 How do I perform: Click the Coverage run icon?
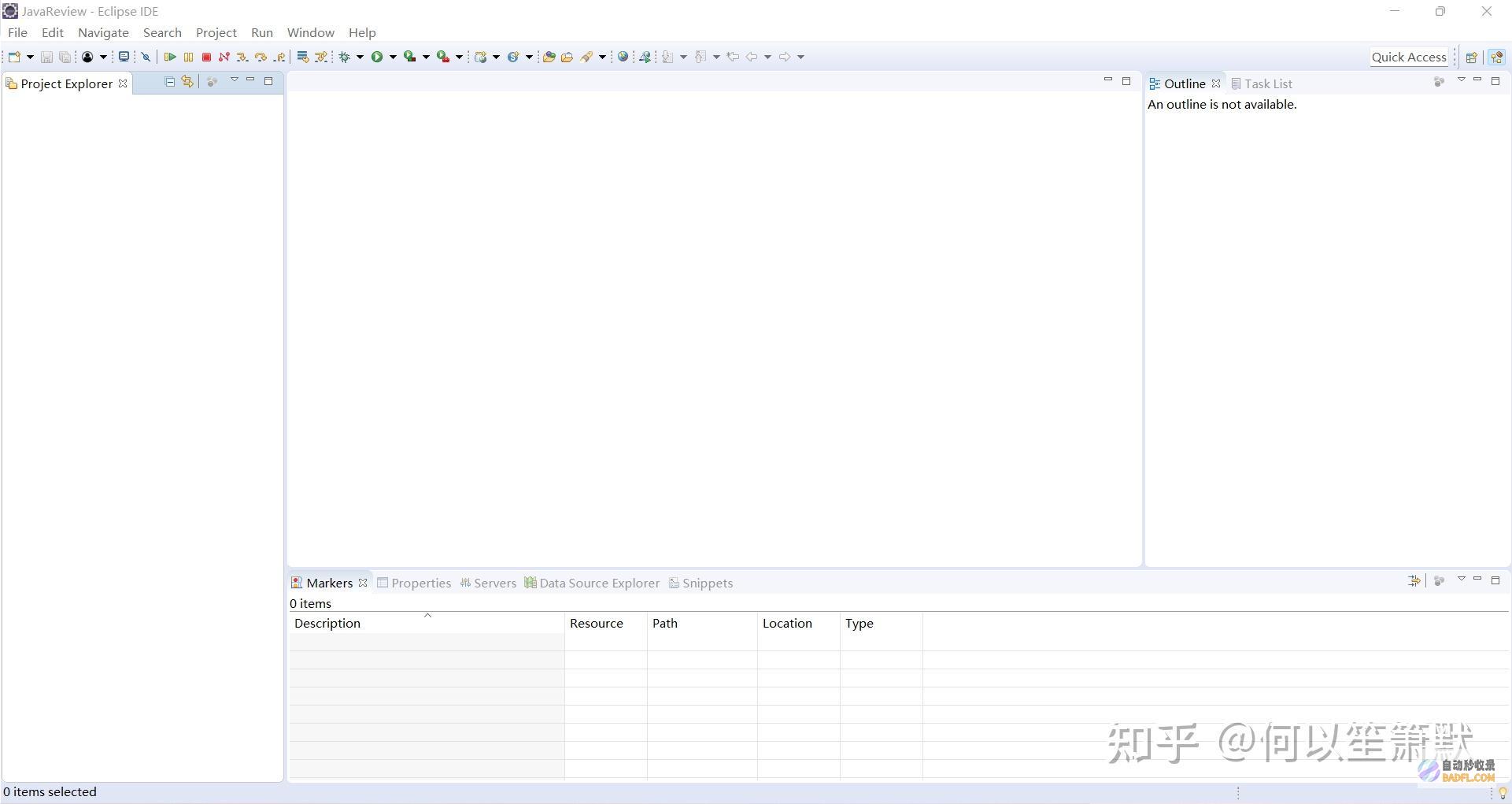pos(409,57)
